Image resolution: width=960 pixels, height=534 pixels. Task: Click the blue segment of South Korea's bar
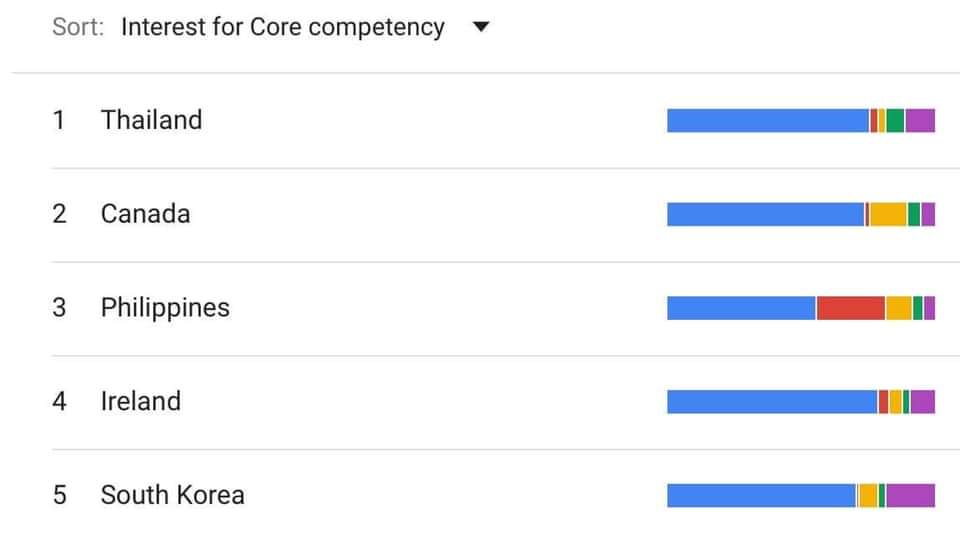tap(761, 495)
